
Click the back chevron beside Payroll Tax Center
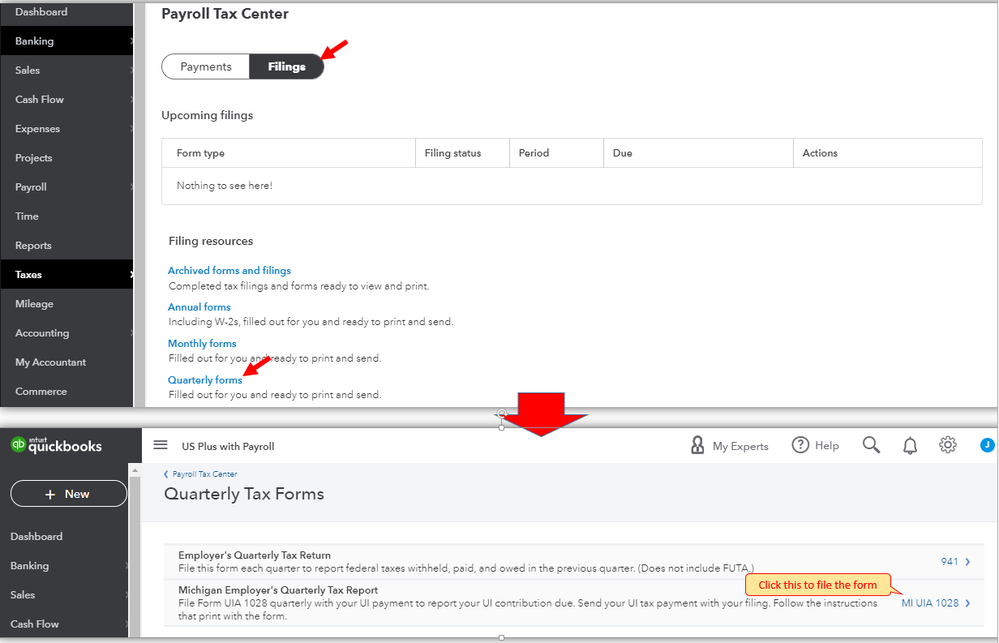point(166,474)
